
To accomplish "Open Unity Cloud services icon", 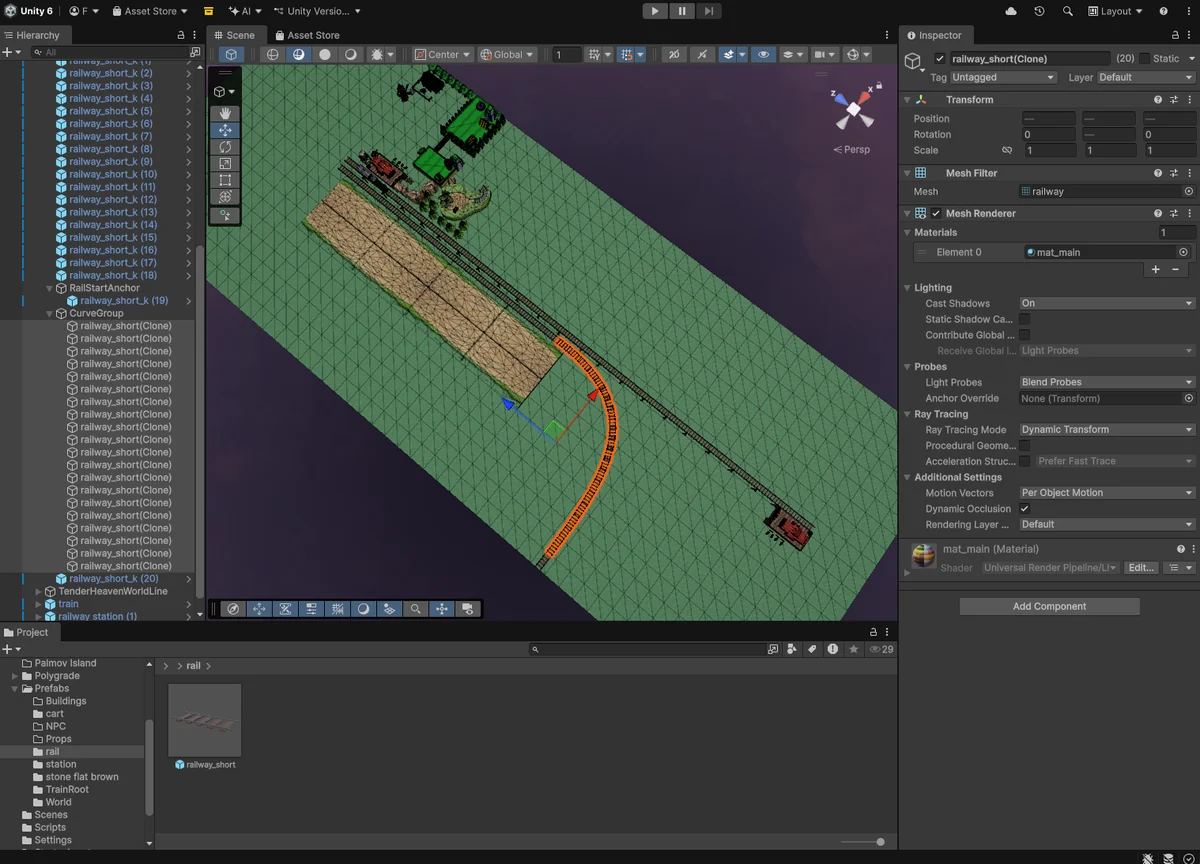I will click(x=1011, y=11).
